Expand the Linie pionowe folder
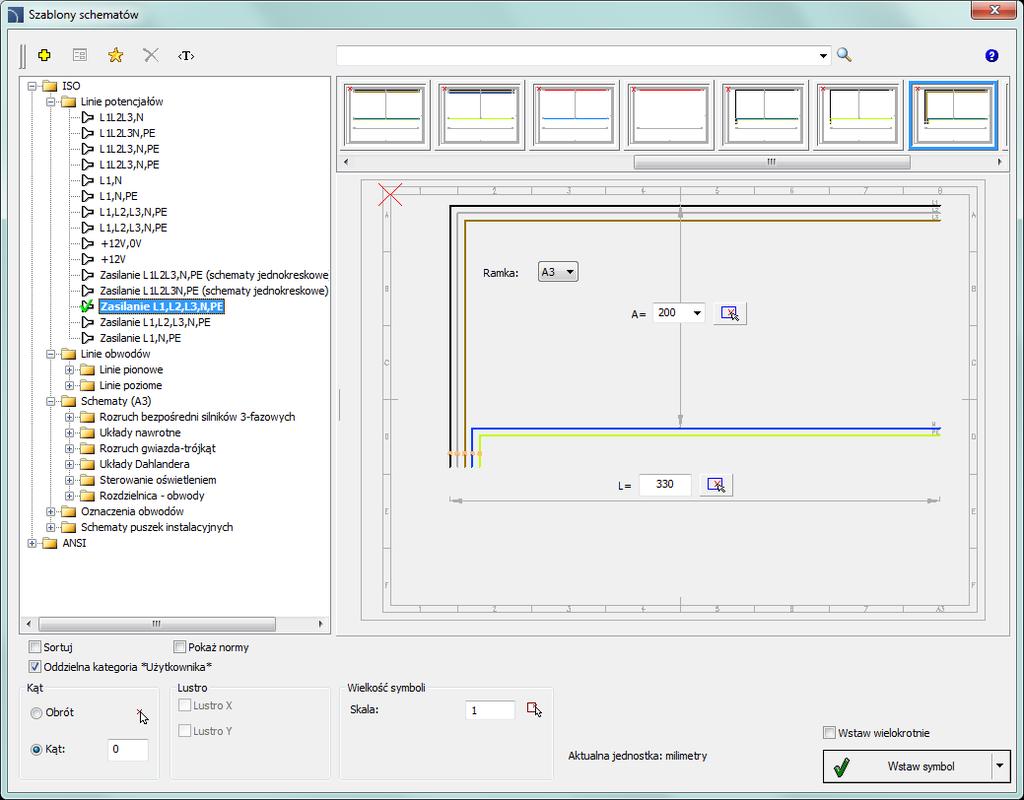The height and width of the screenshot is (800, 1024). 69,370
